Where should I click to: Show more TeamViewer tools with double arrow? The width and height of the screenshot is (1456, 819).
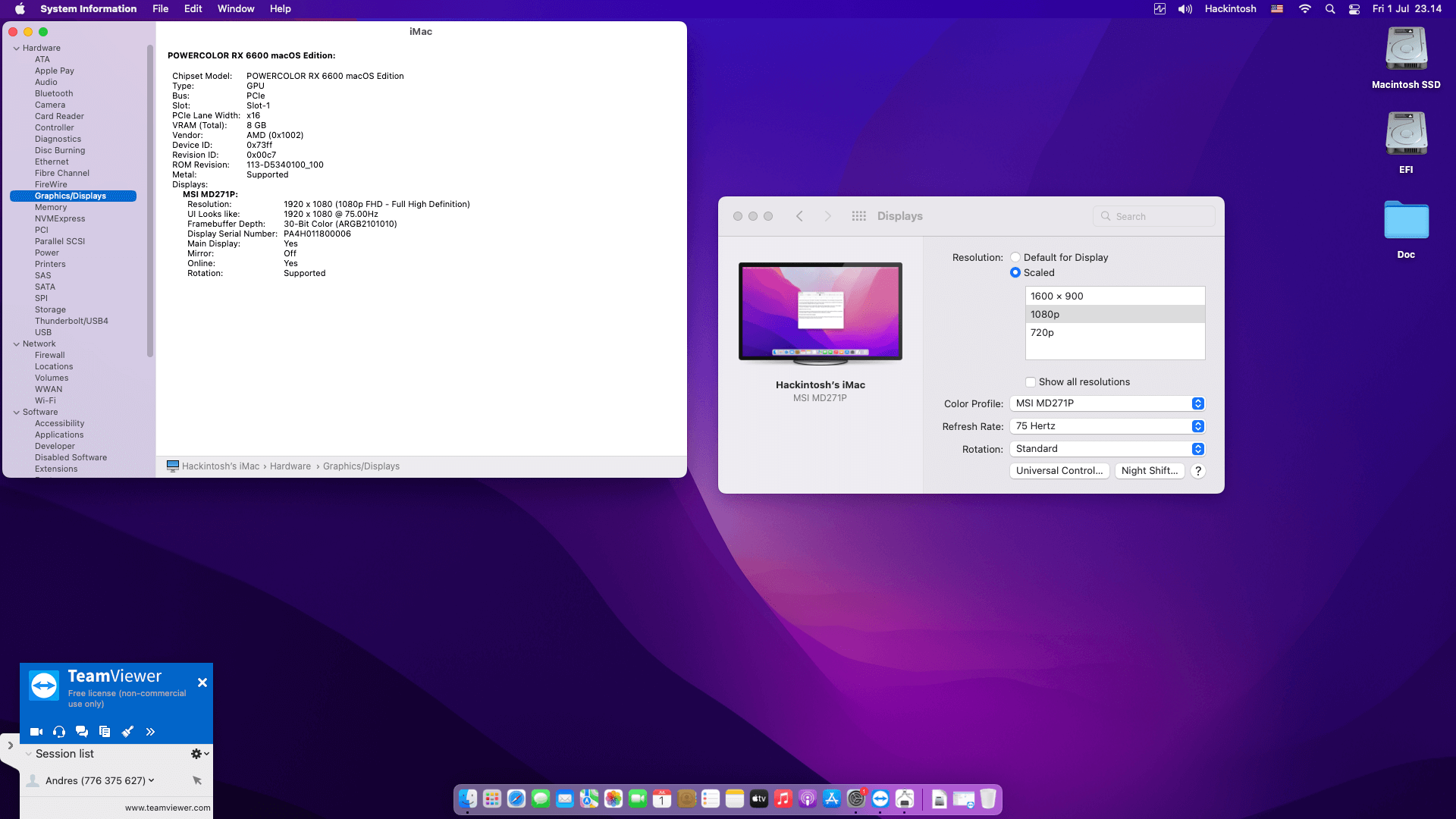tap(150, 732)
